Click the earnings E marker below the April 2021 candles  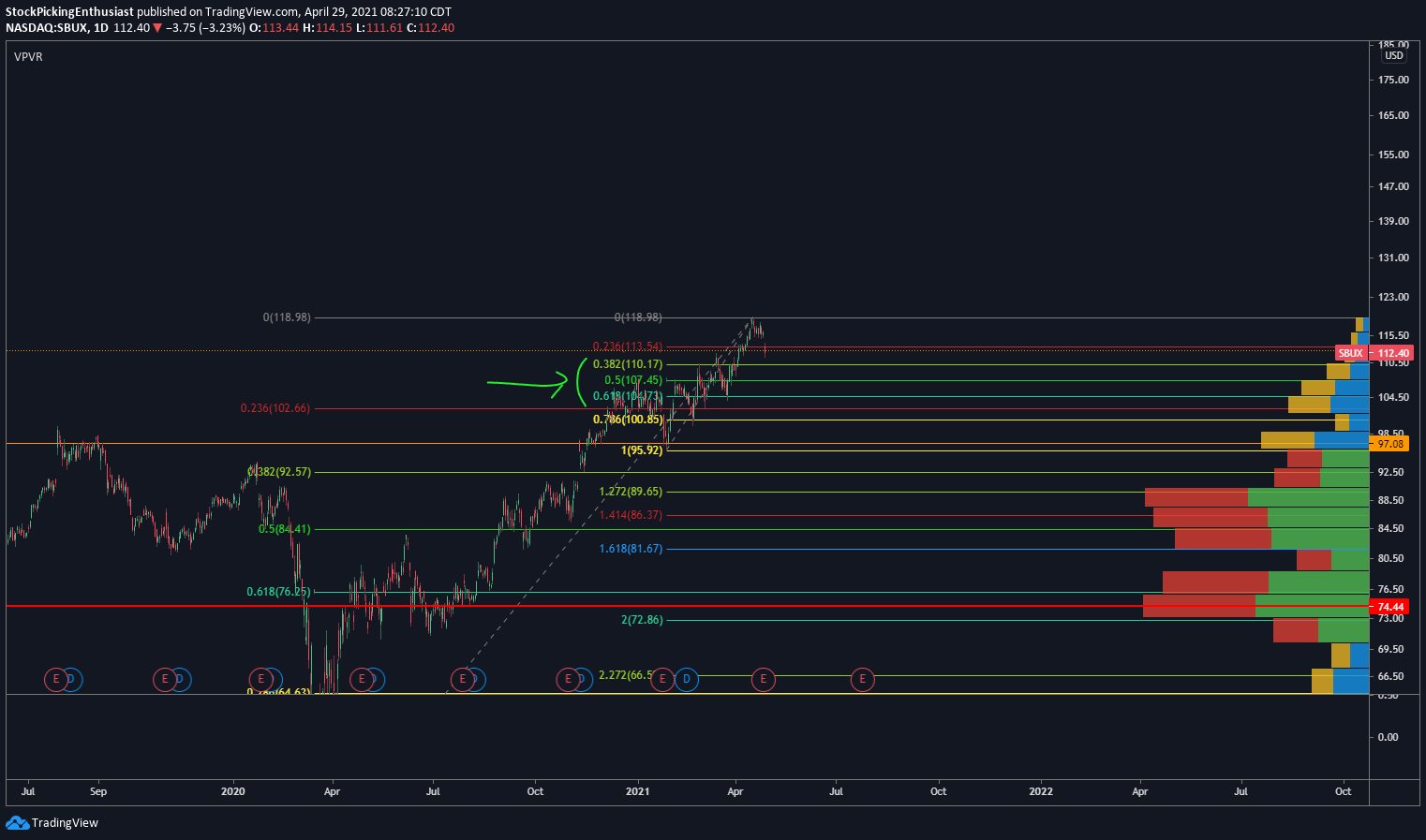pos(764,679)
